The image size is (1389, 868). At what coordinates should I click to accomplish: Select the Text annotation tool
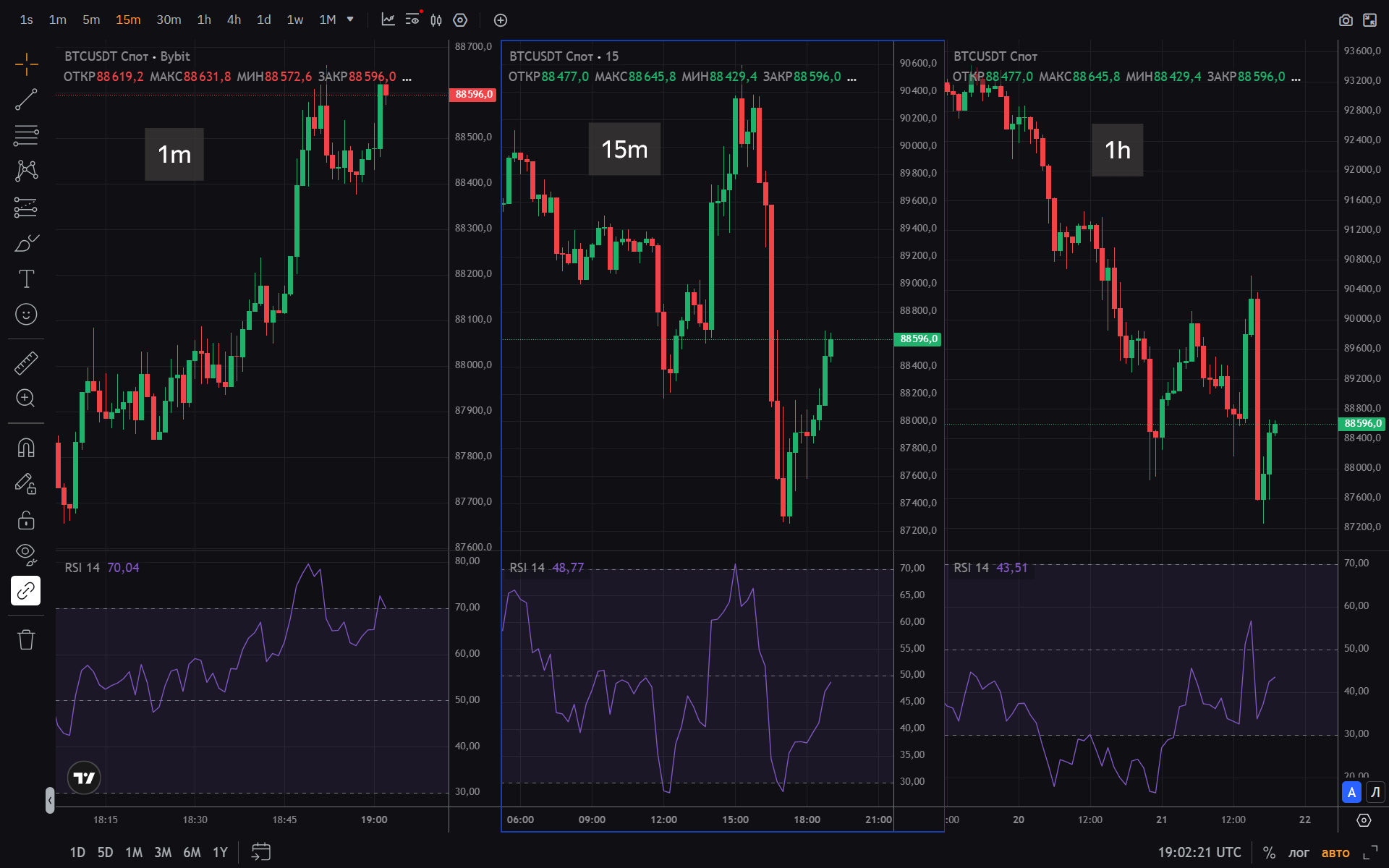[x=26, y=278]
